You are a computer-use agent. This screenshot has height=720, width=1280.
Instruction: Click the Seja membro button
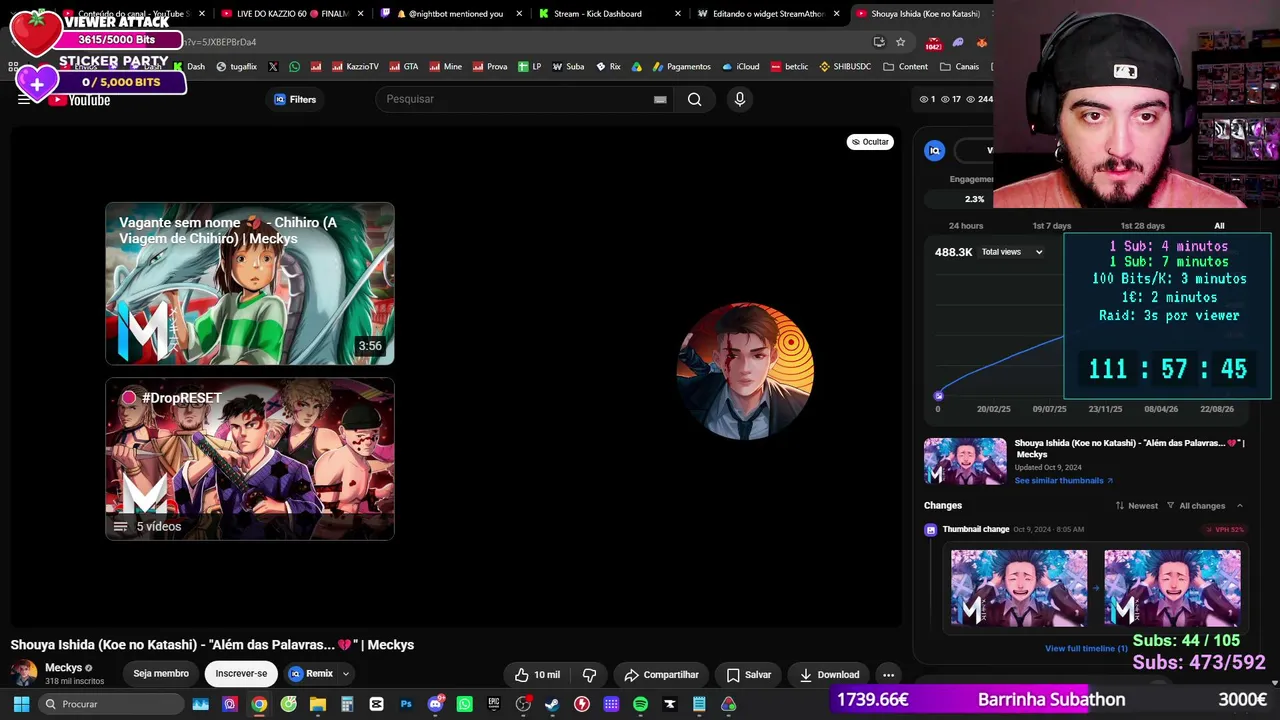[x=161, y=674]
